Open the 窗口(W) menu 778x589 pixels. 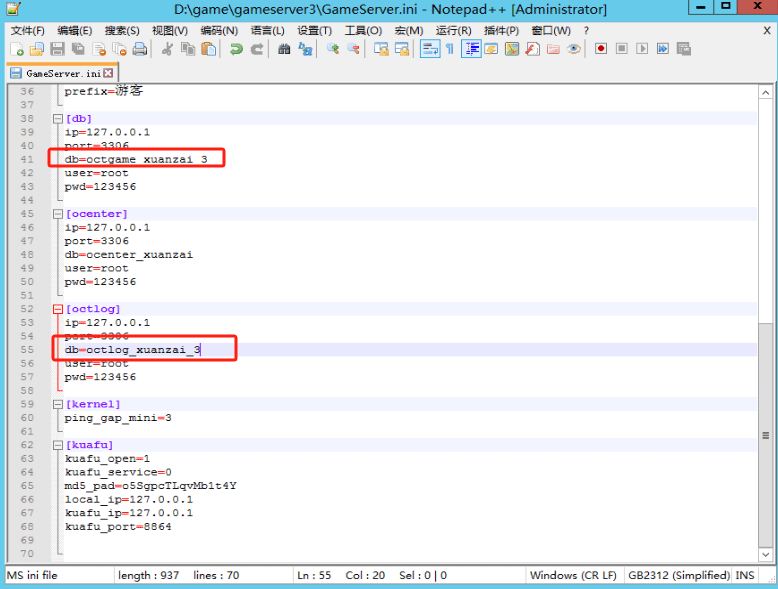point(551,31)
